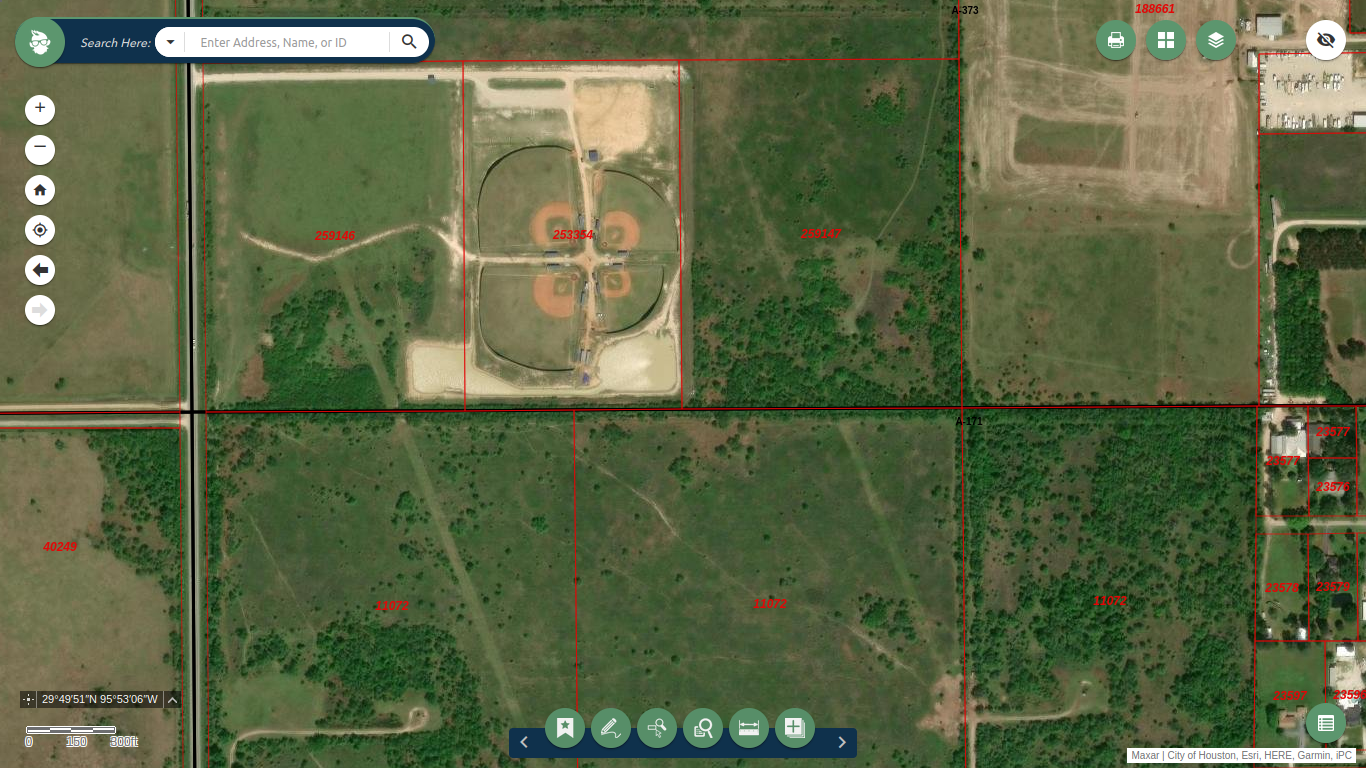Open the add data tool
This screenshot has height=768, width=1366.
tap(795, 728)
